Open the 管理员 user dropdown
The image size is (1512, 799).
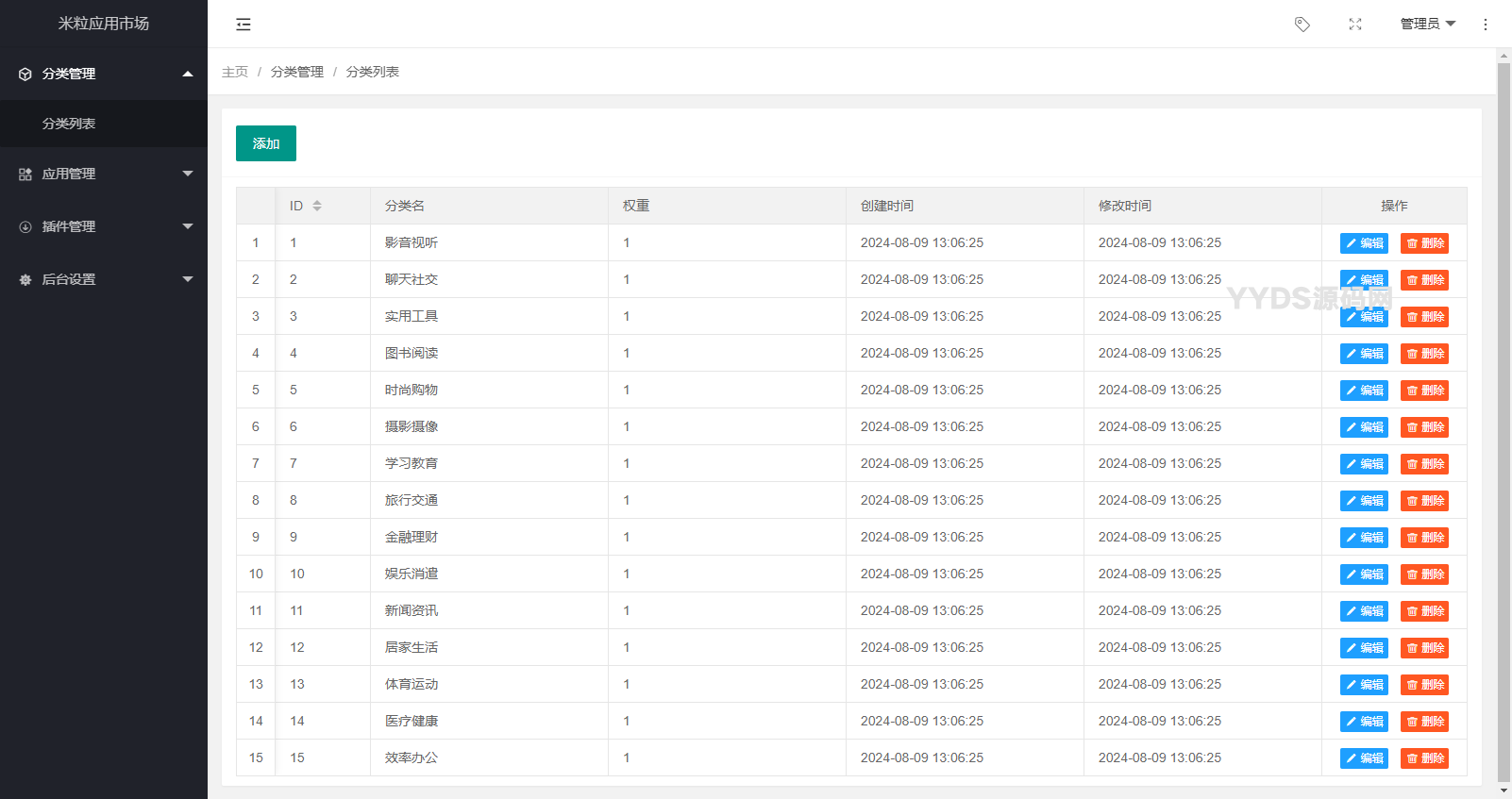pos(1427,25)
